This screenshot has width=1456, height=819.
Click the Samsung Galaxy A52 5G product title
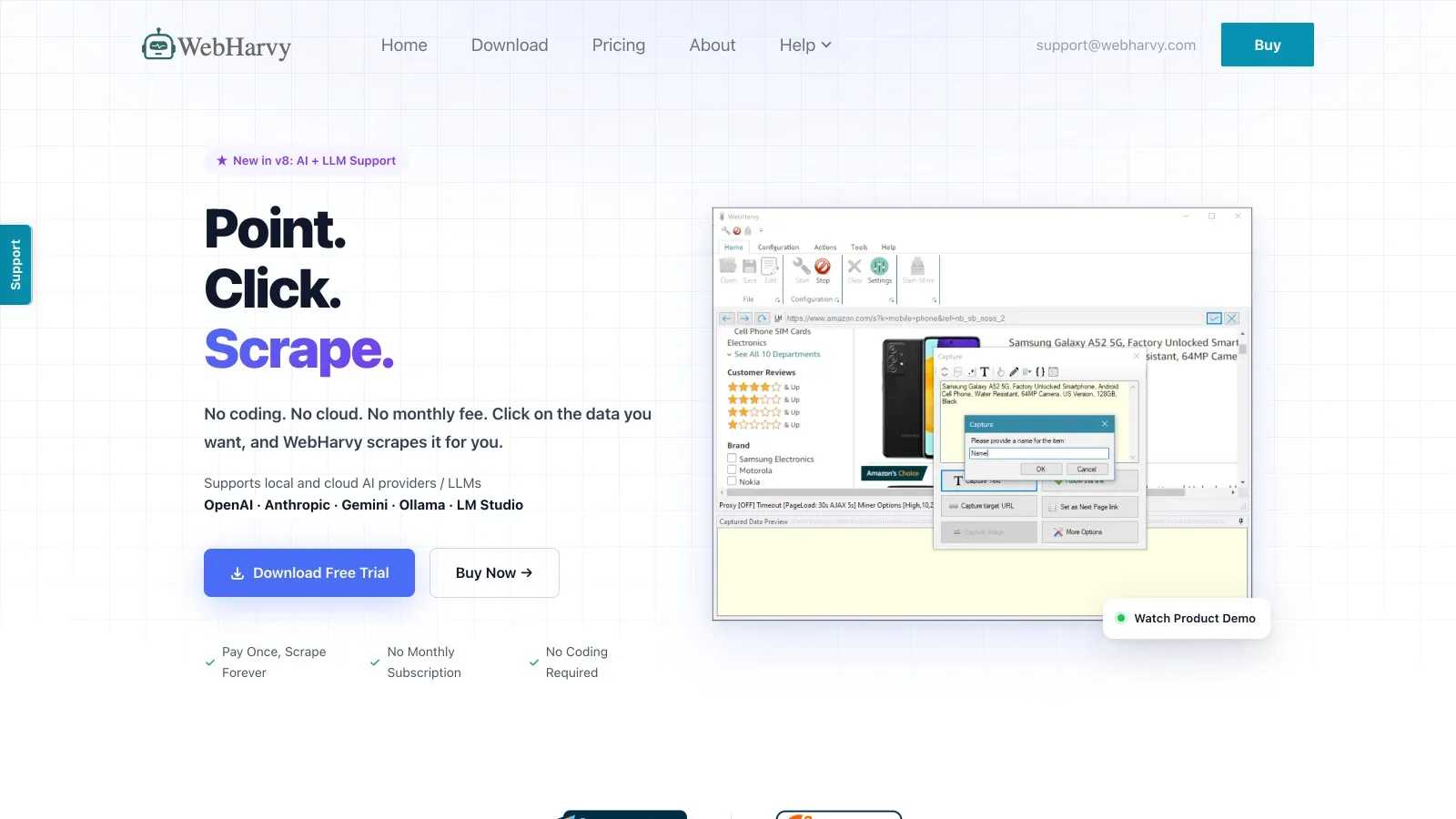click(x=1123, y=343)
